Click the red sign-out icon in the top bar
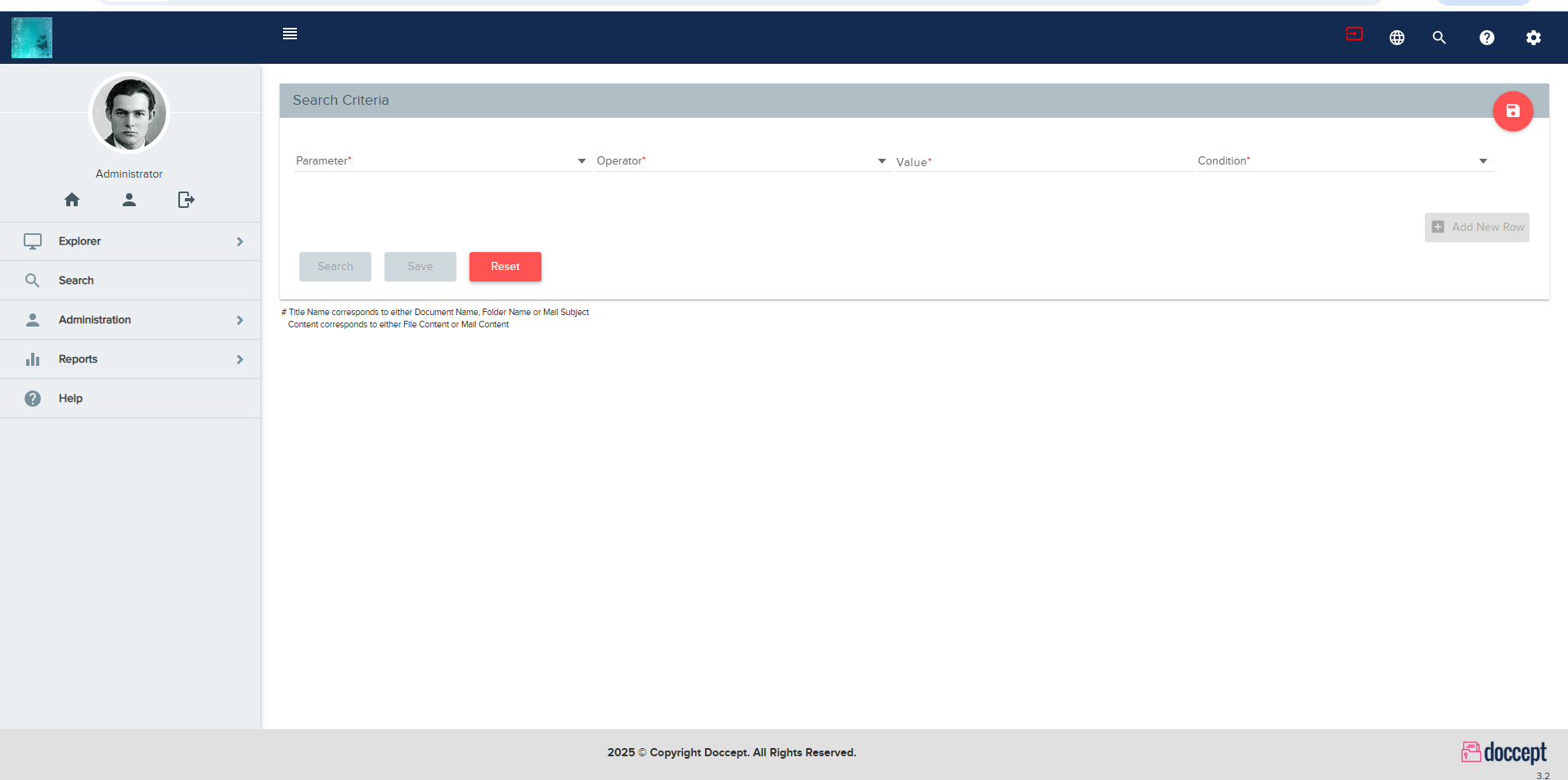The width and height of the screenshot is (1568, 780). click(1354, 34)
